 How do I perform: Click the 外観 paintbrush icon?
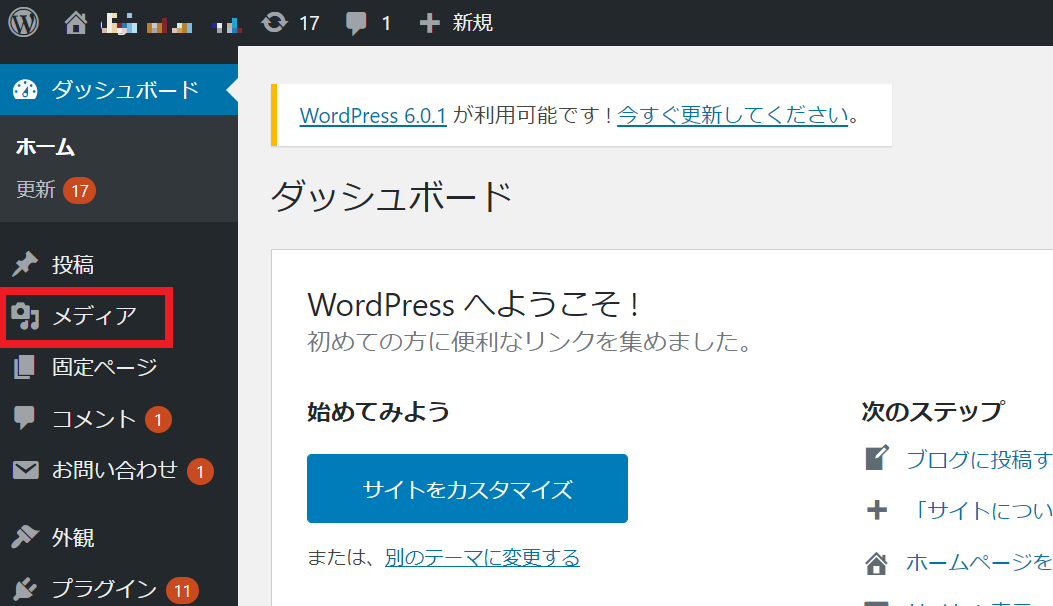pyautogui.click(x=25, y=537)
